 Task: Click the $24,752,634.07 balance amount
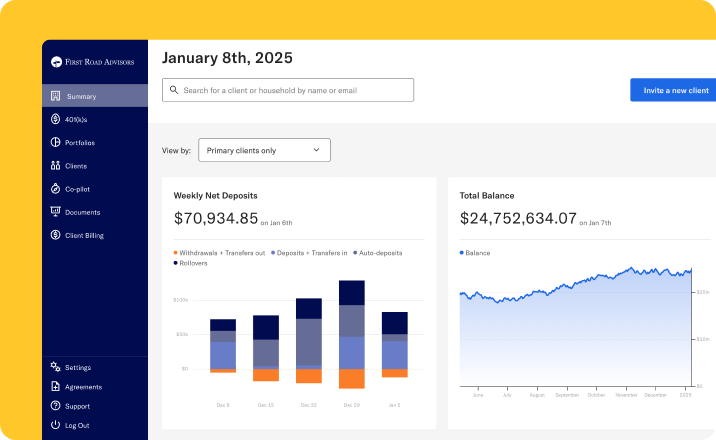(x=518, y=218)
